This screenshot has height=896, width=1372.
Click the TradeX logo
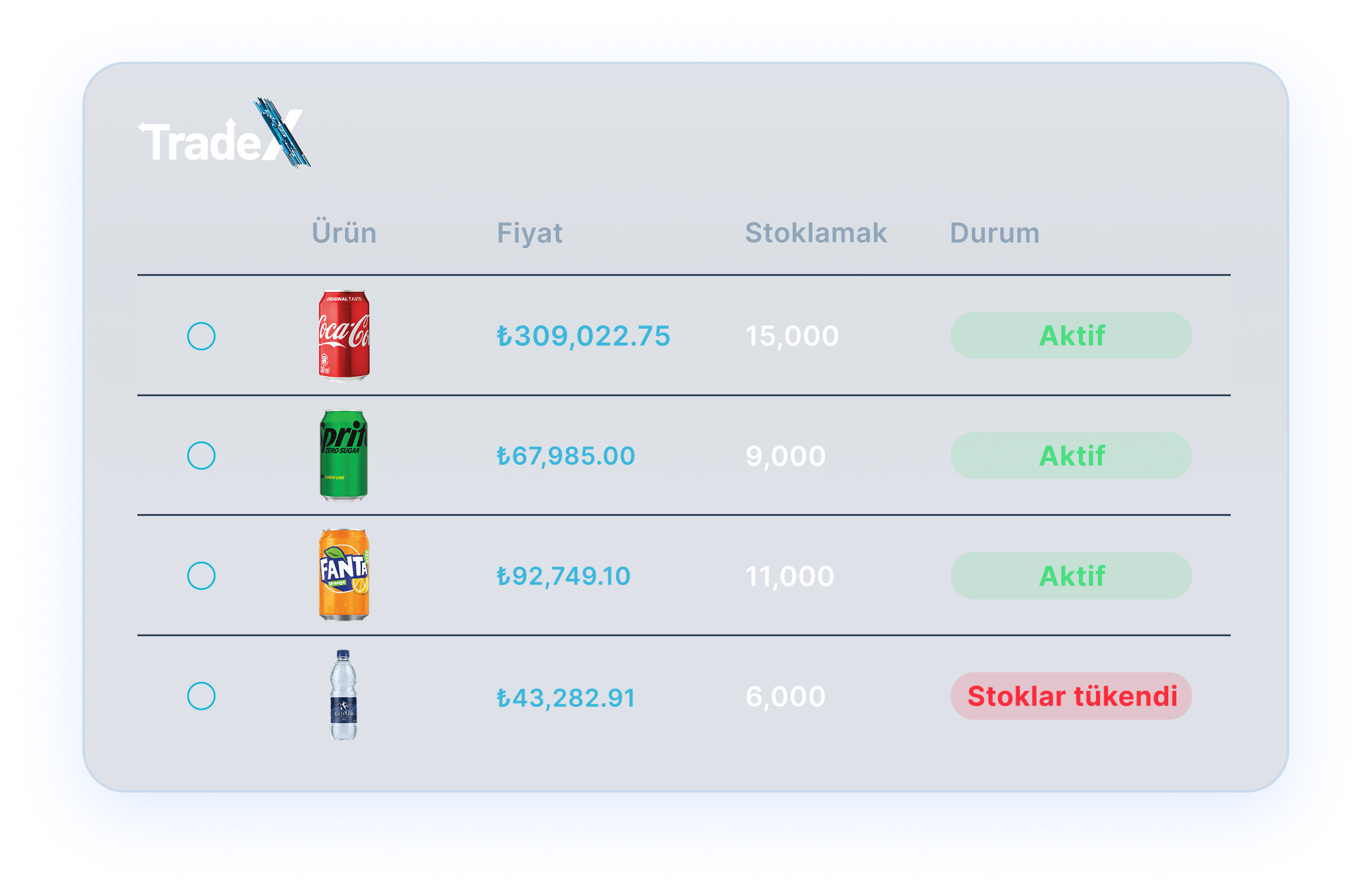[224, 134]
